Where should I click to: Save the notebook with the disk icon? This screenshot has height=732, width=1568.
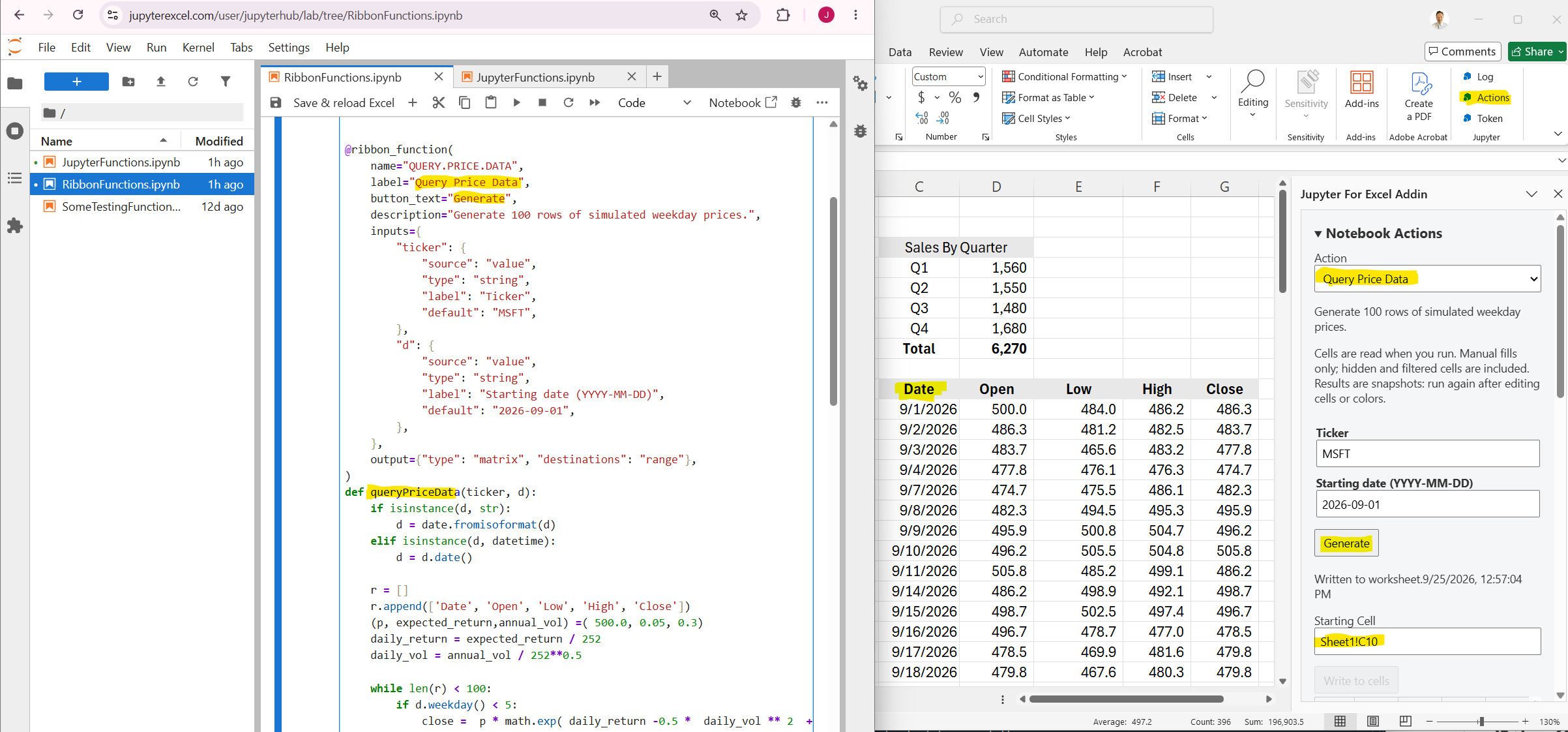coord(276,102)
